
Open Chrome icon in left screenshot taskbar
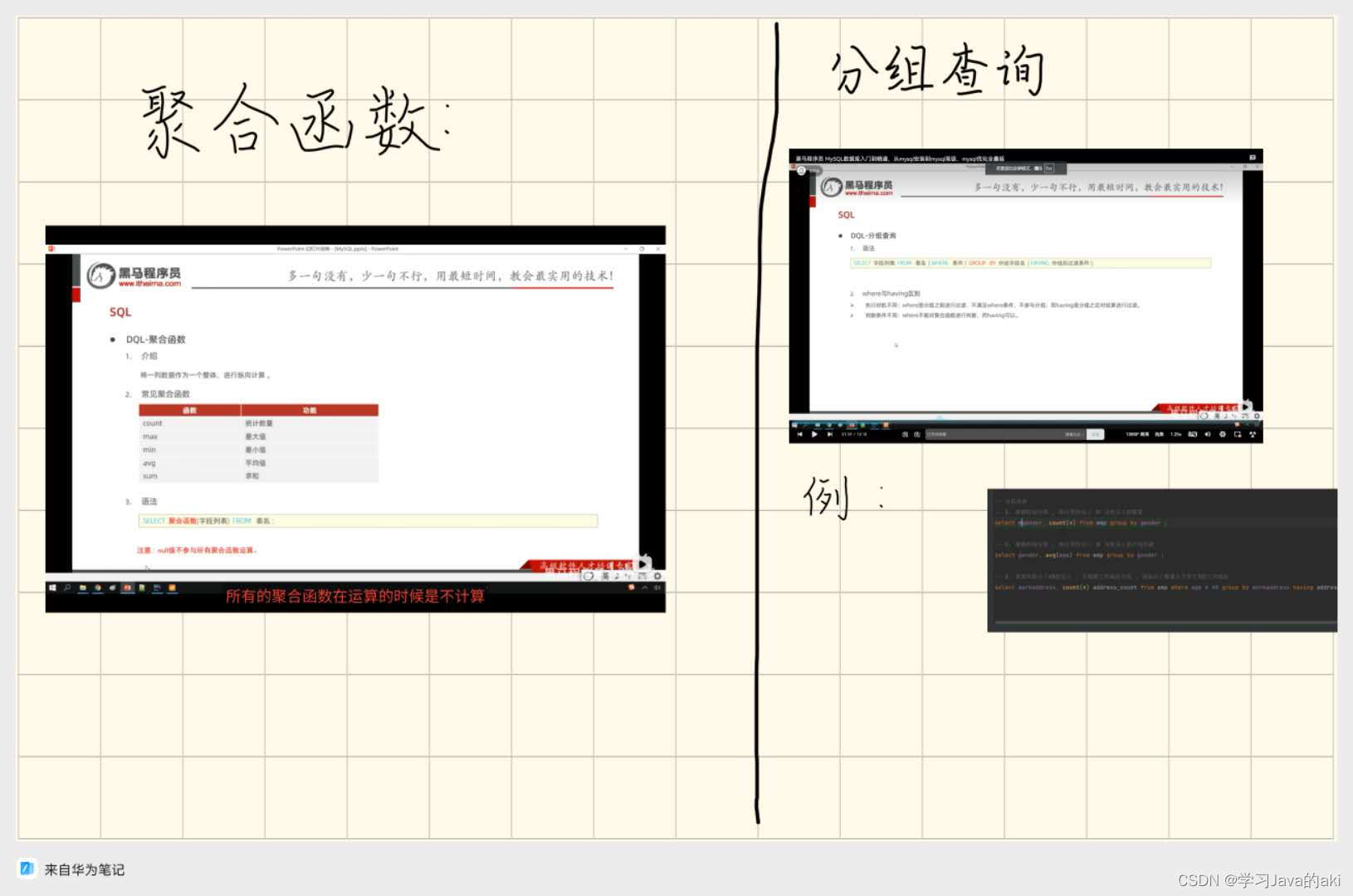coord(98,587)
